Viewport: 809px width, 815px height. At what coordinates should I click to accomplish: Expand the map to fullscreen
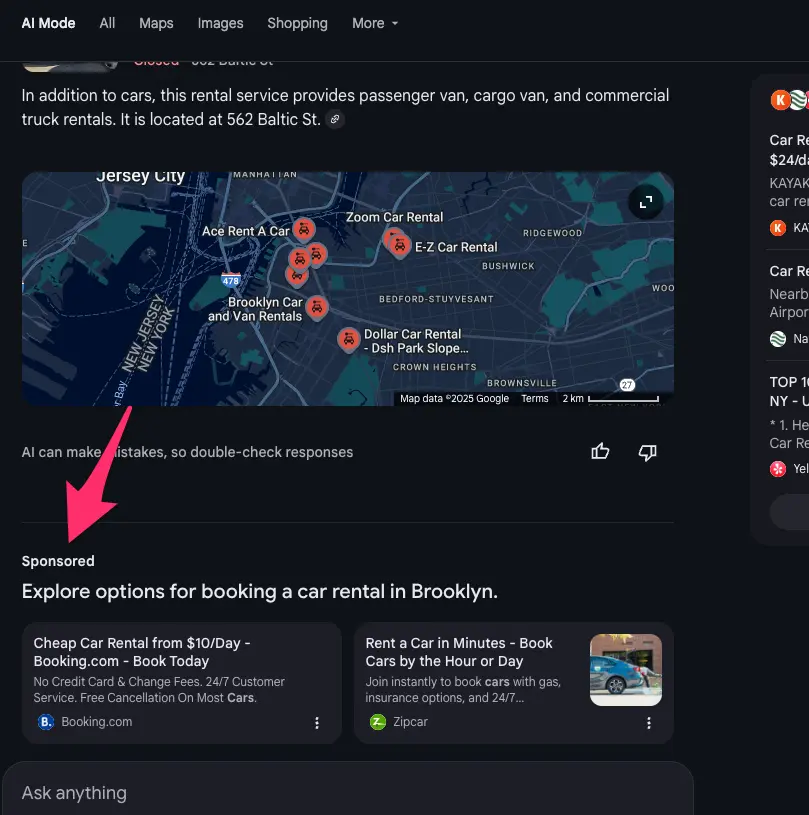click(x=645, y=201)
